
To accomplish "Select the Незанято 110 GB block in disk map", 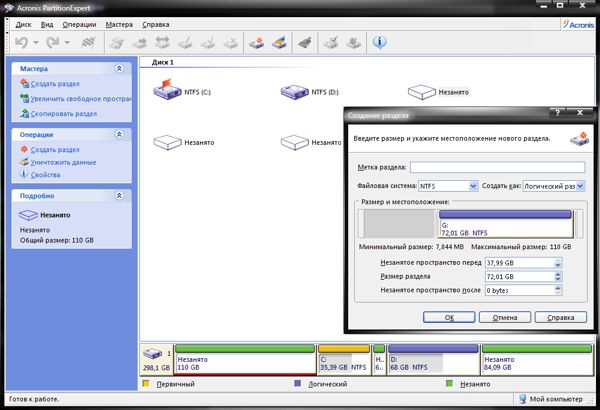I will click(245, 359).
